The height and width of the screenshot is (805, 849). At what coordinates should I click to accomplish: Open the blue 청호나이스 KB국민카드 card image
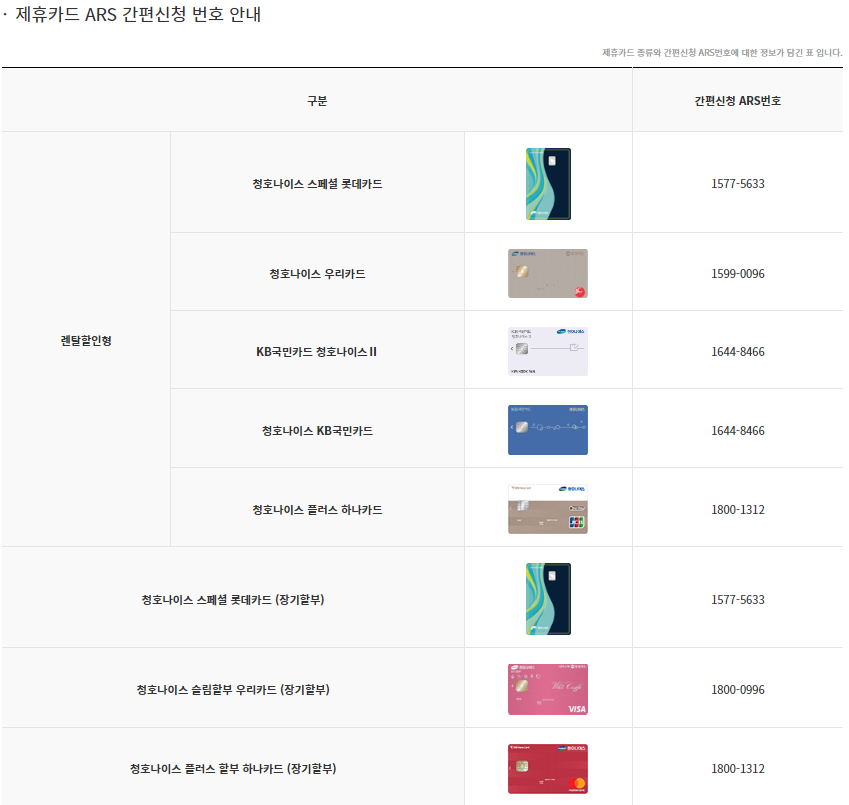point(548,430)
